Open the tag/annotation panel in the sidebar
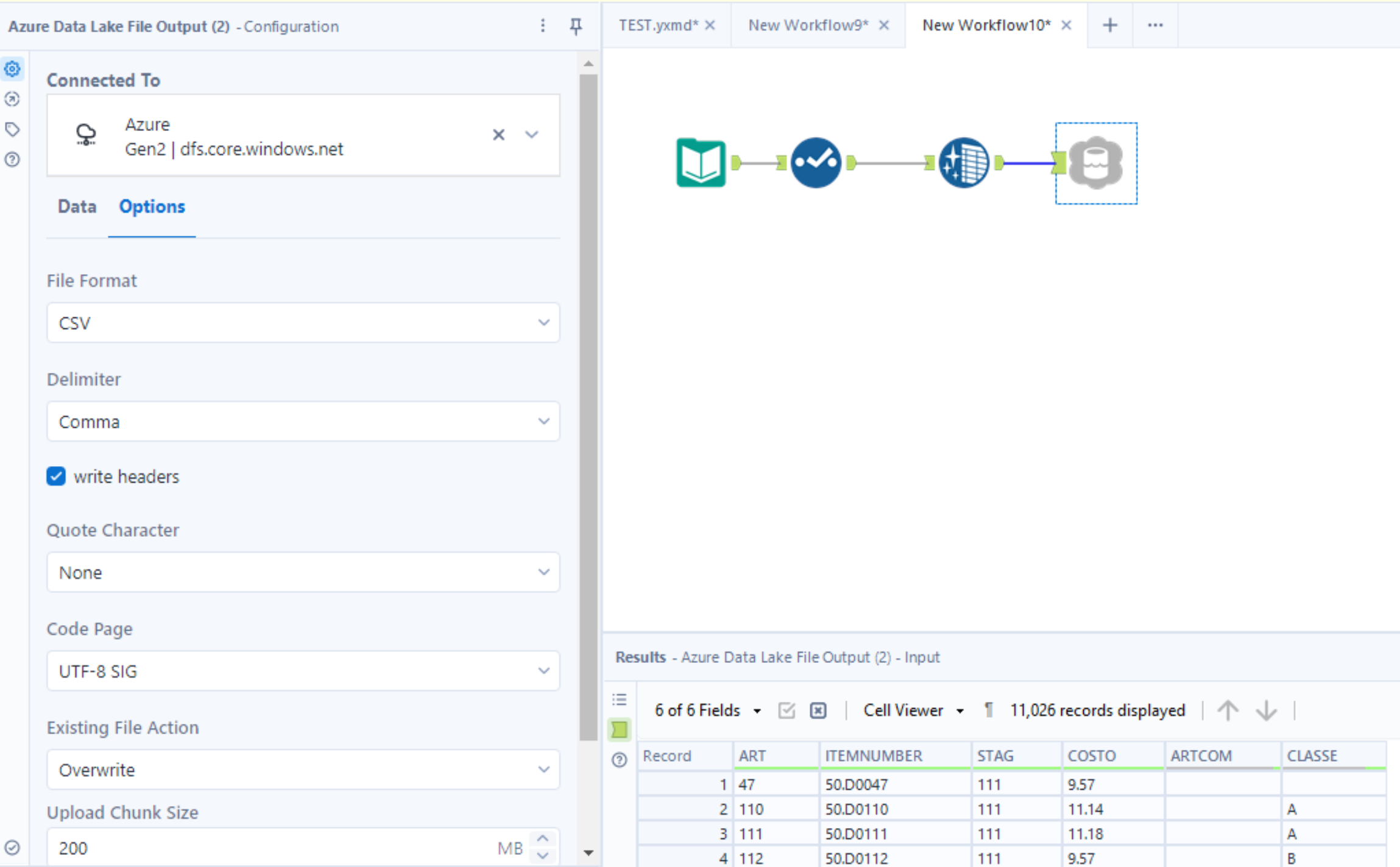The image size is (1400, 867). point(12,129)
